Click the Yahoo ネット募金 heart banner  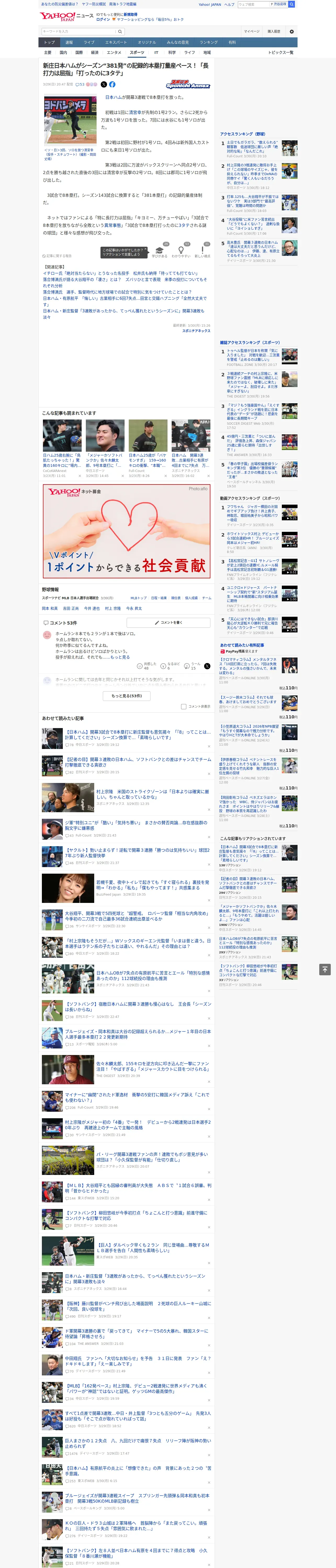pos(127,531)
